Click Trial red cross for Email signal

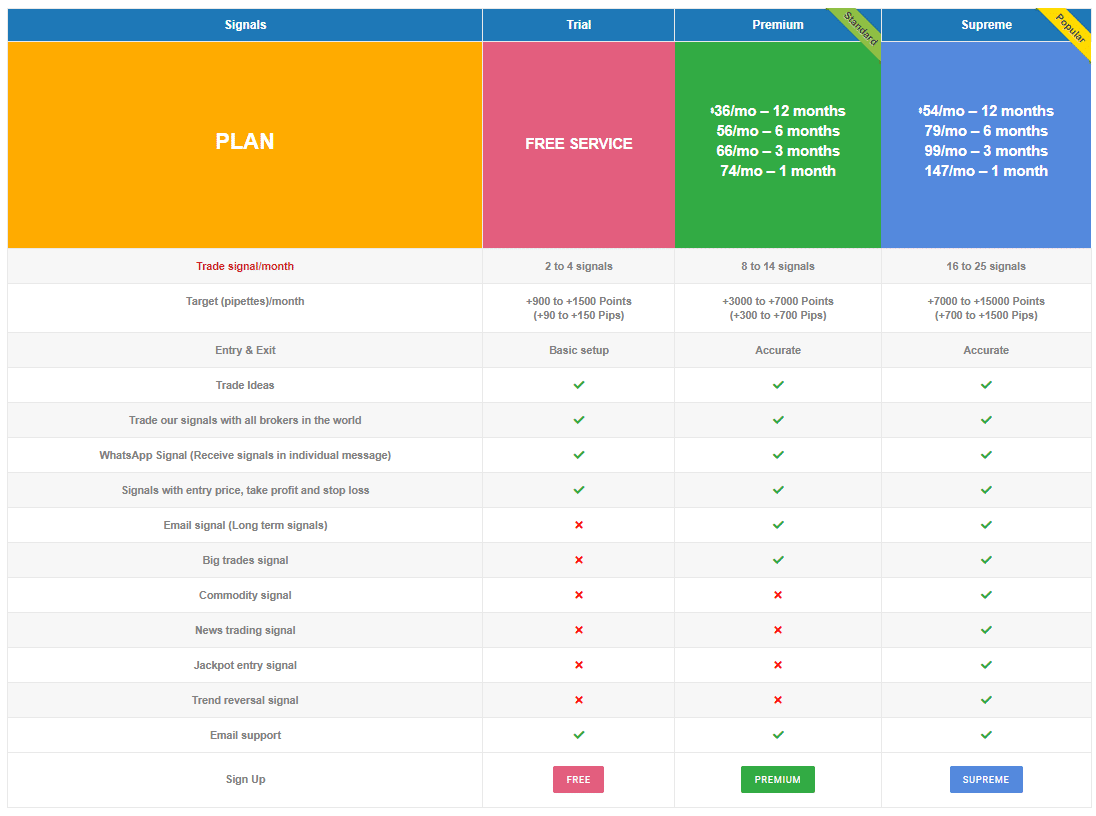(x=578, y=525)
